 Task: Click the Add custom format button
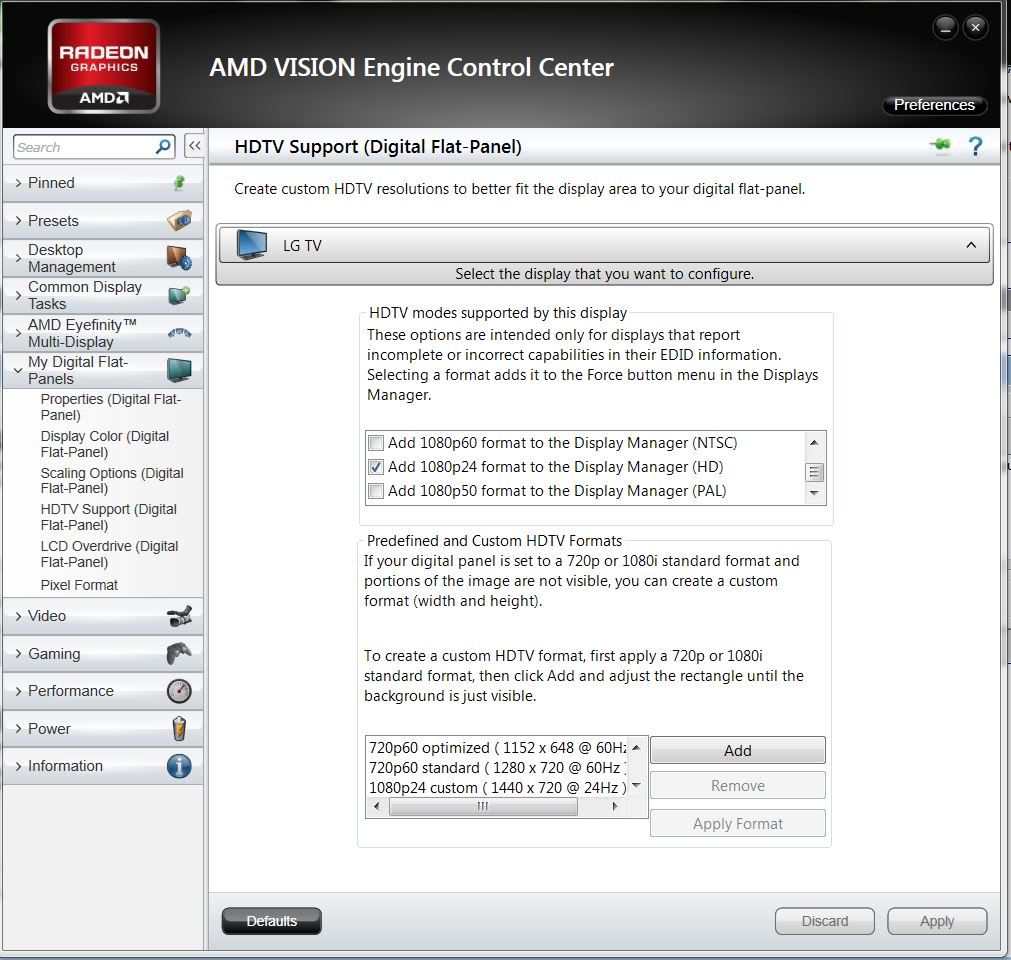[x=738, y=750]
